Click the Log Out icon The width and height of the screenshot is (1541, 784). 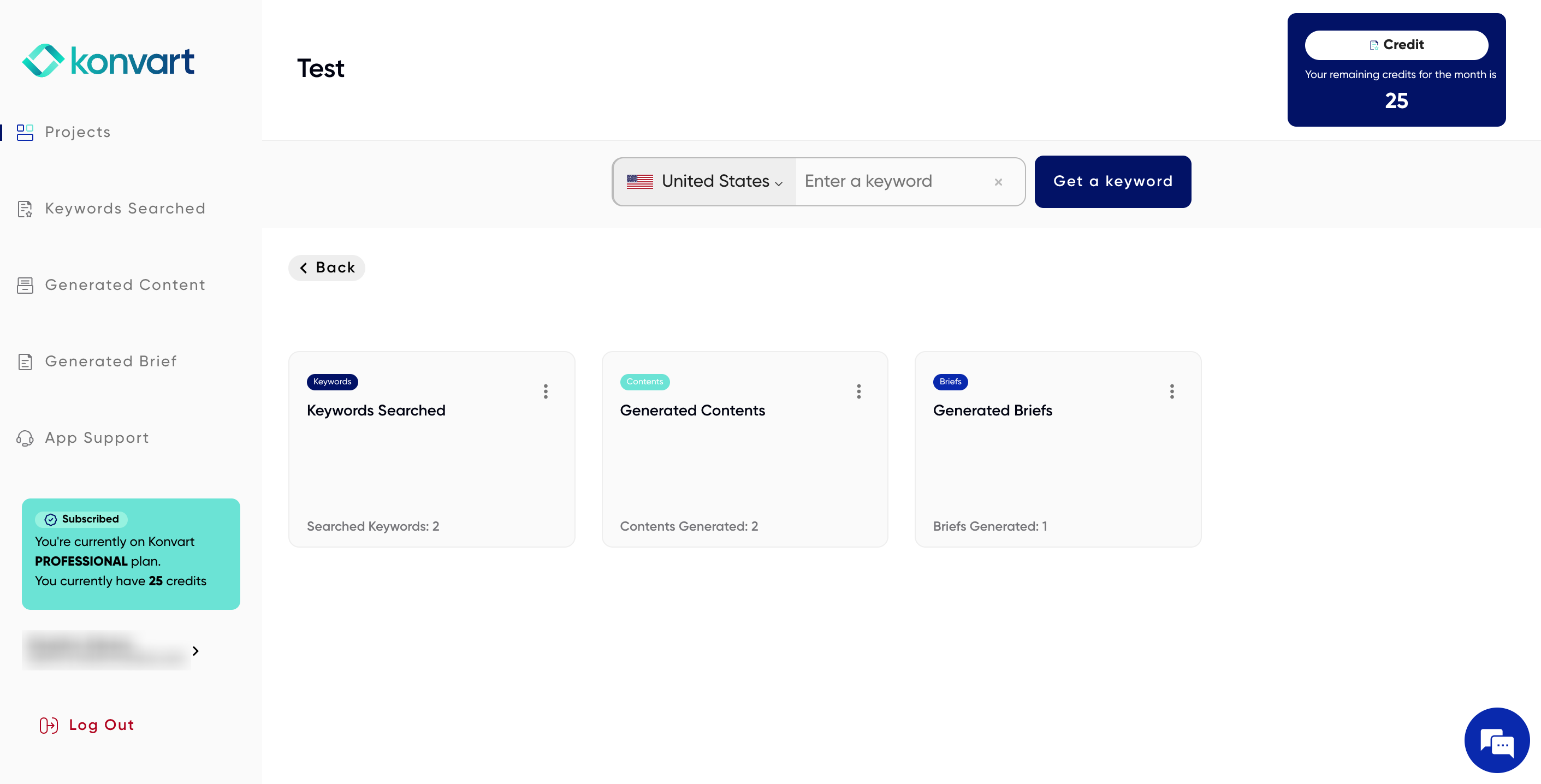tap(47, 724)
